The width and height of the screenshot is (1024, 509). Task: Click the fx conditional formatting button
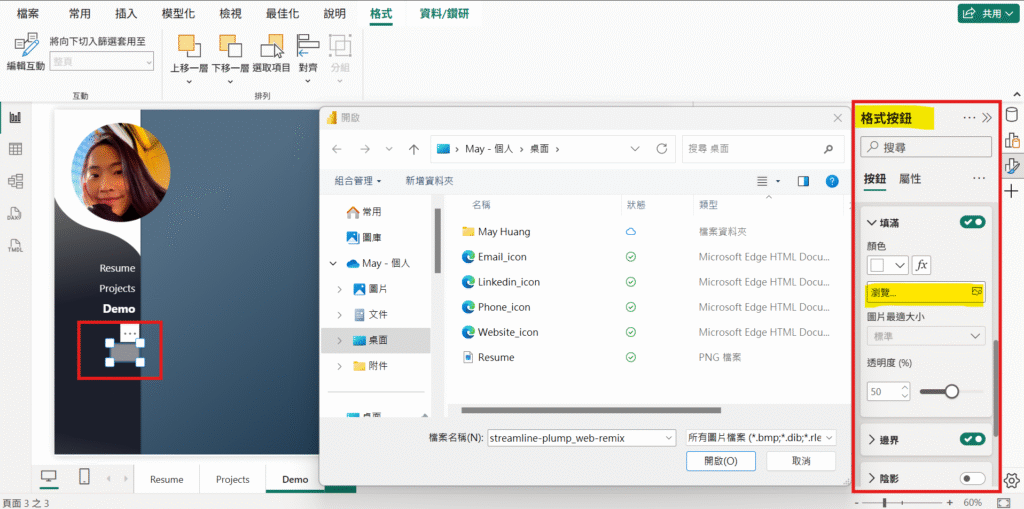[922, 265]
